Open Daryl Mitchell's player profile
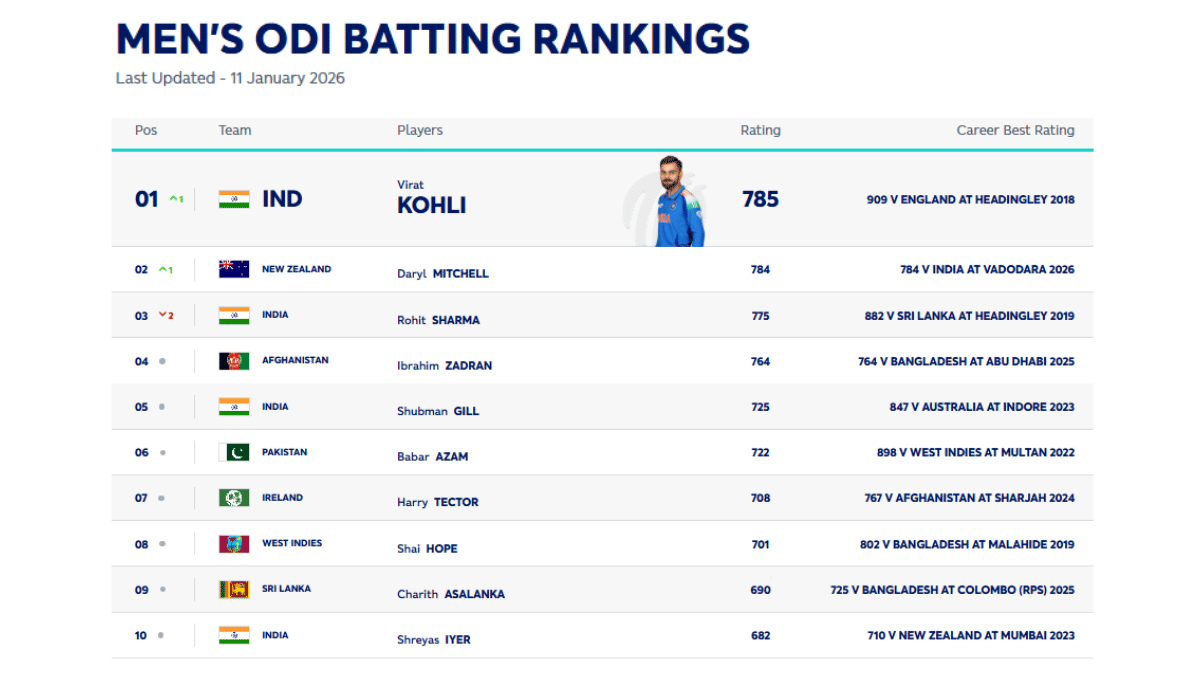 442,273
